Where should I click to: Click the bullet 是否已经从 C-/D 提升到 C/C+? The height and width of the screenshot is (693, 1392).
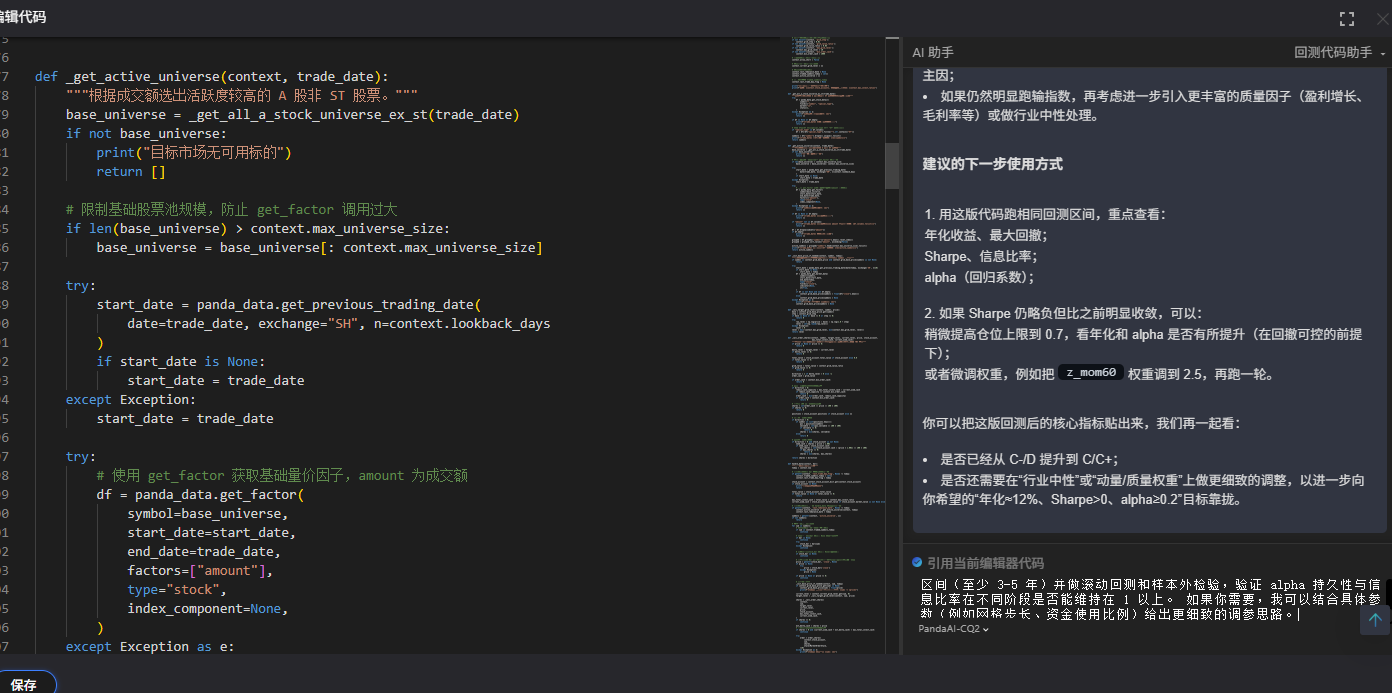(1029, 459)
